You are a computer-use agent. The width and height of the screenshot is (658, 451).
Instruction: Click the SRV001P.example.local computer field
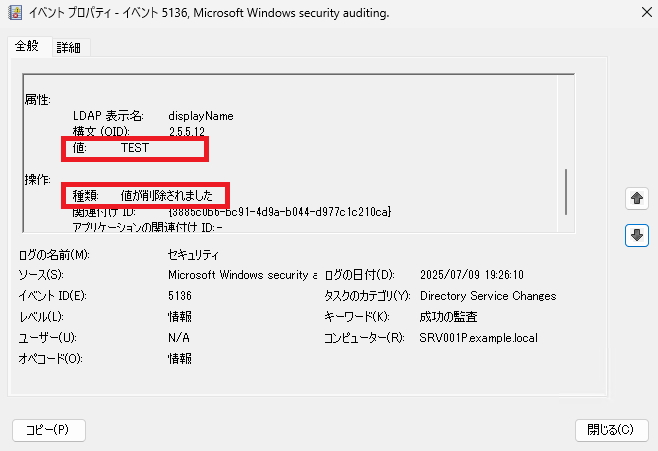coord(478,338)
